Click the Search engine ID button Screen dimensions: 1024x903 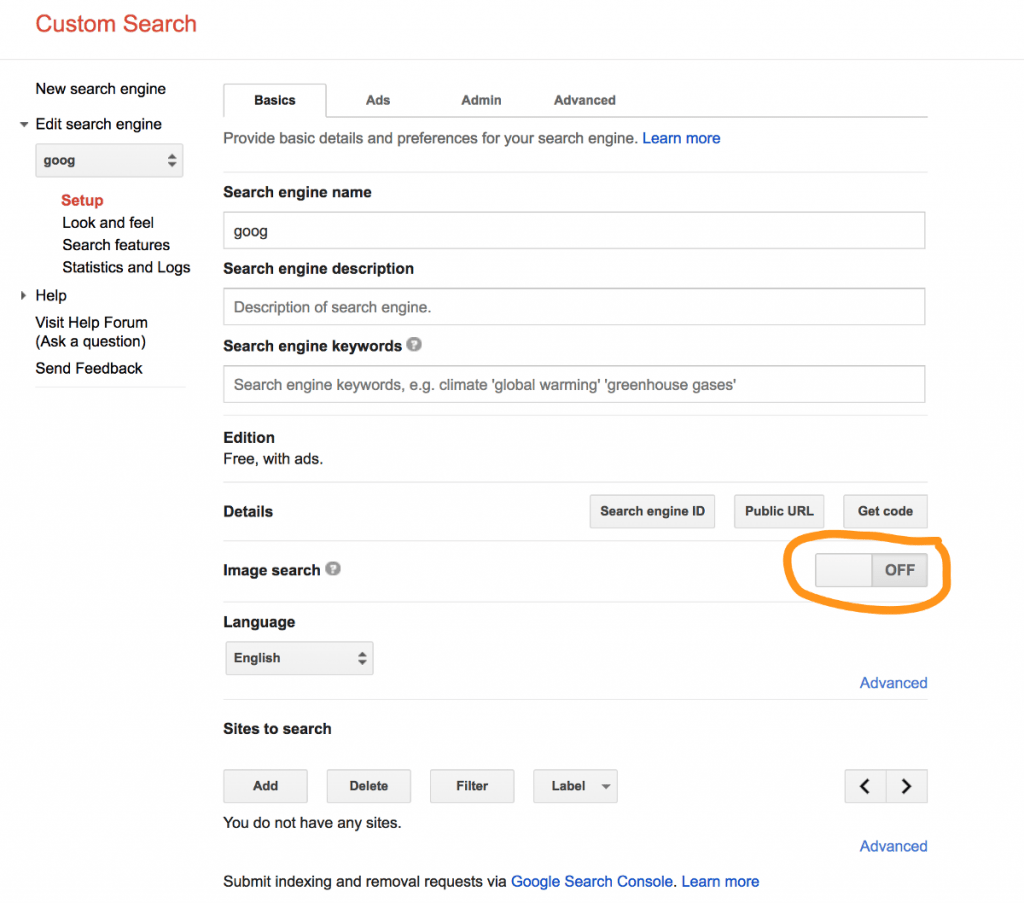652,511
